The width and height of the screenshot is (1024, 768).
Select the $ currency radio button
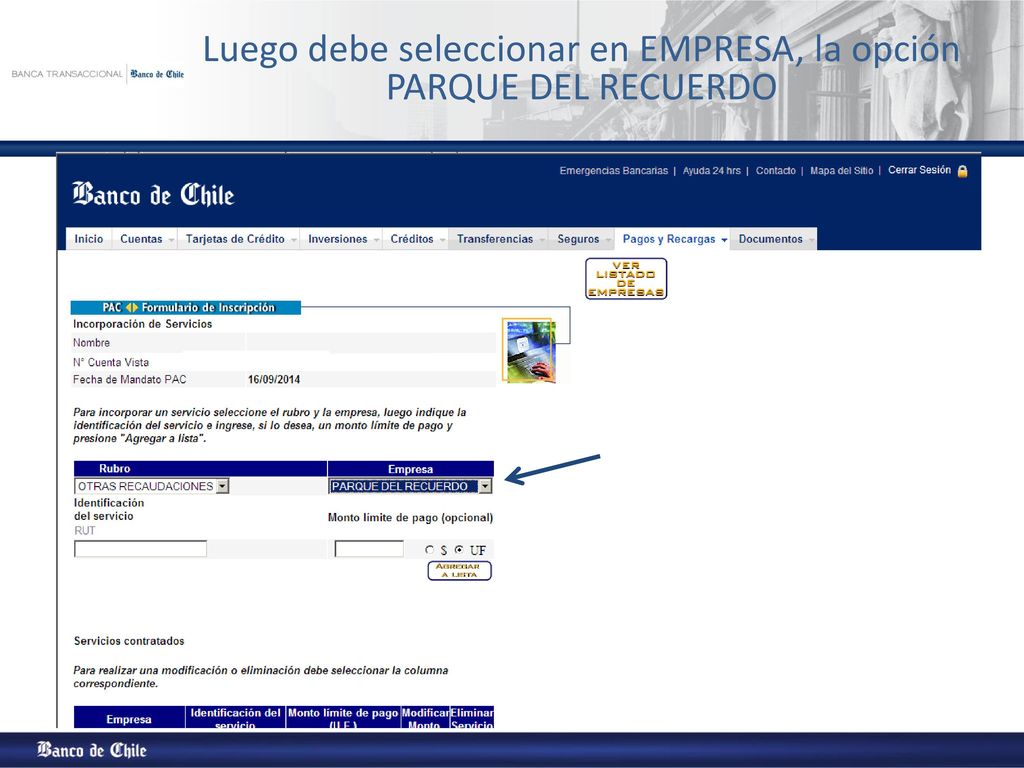tap(430, 550)
